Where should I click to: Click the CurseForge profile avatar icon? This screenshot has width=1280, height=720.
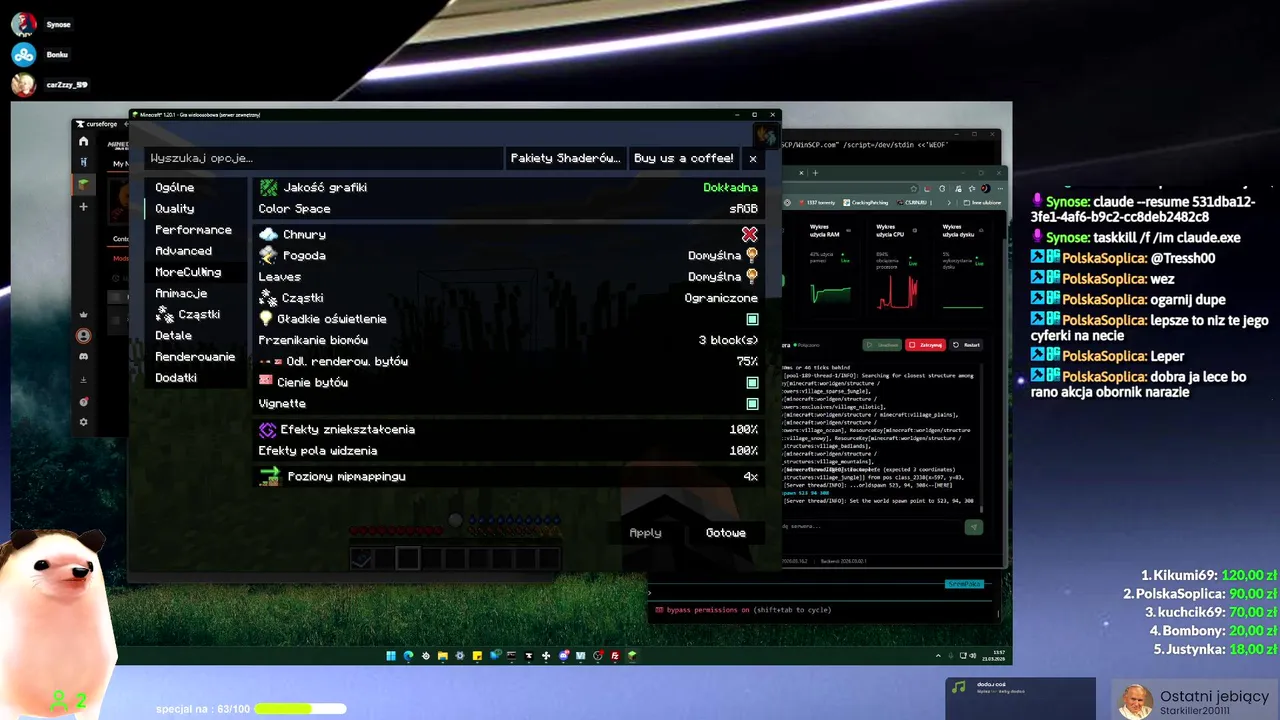[x=84, y=335]
